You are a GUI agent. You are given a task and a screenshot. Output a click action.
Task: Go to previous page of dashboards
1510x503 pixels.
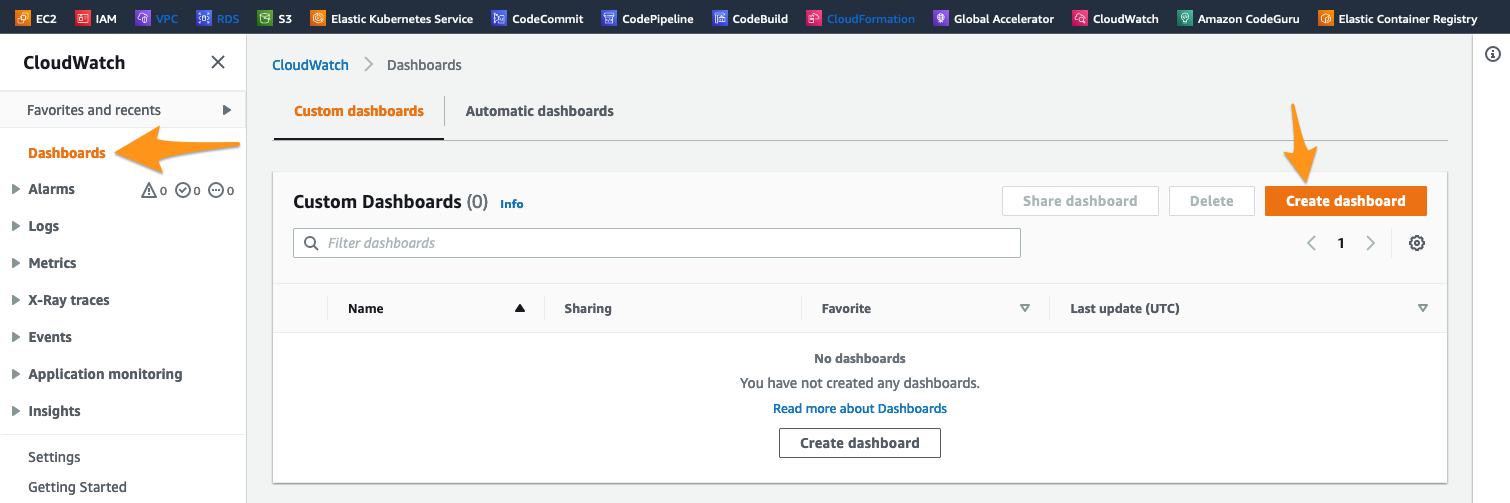tap(1311, 243)
